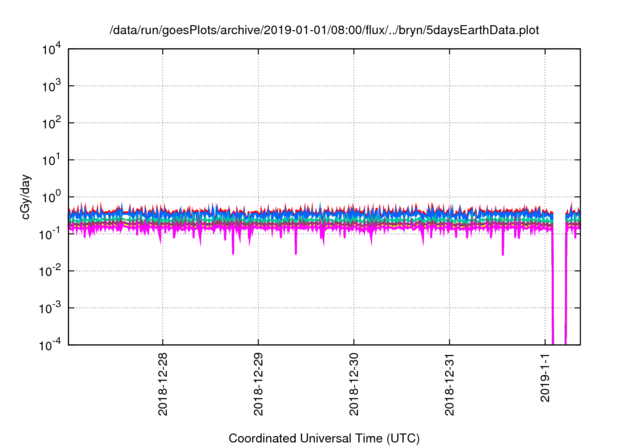Screen dimensions: 640x448
Task: Click the cGy/day y-axis label
Action: point(26,197)
